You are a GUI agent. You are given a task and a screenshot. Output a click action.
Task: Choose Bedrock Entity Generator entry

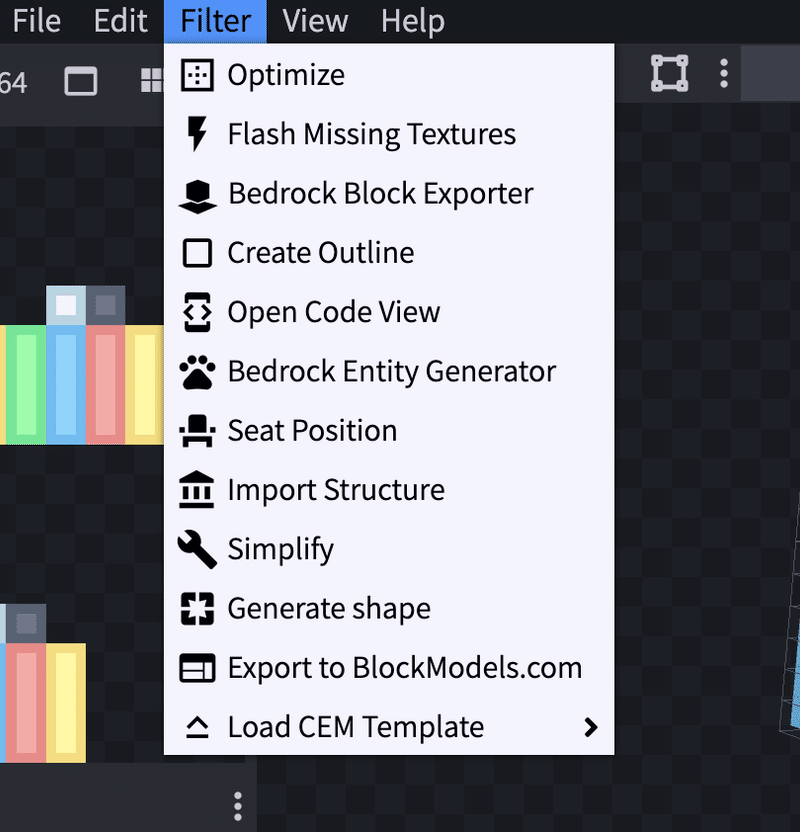tap(389, 371)
